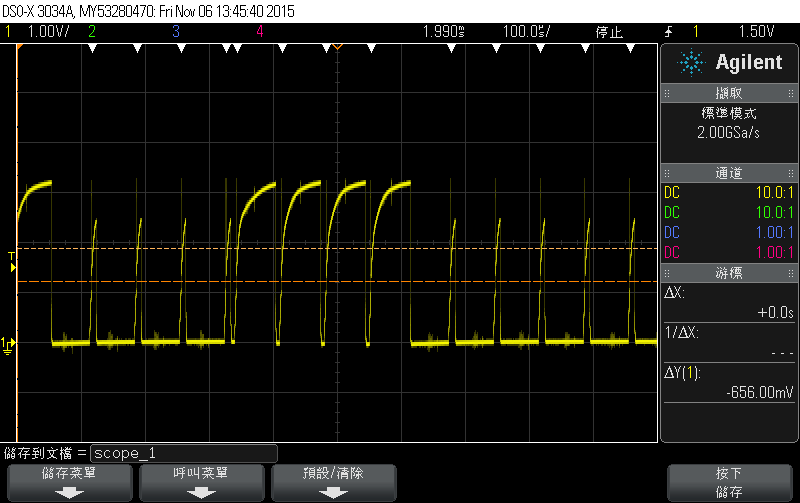Viewport: 800px width, 503px height.
Task: Select the green DC 10.0:1 channel row
Action: [729, 212]
